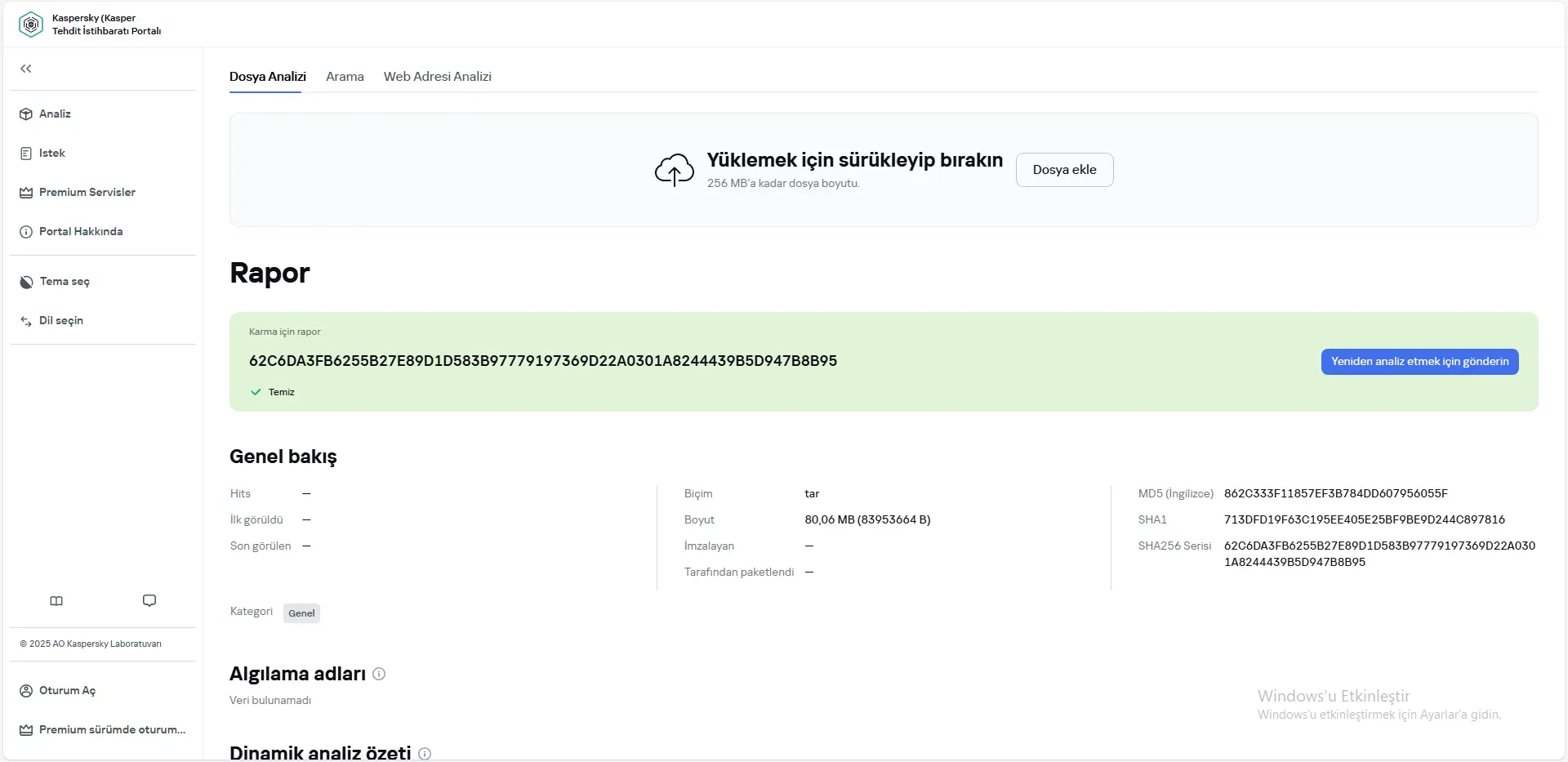Click info icon beside Algılama adları

click(x=379, y=674)
